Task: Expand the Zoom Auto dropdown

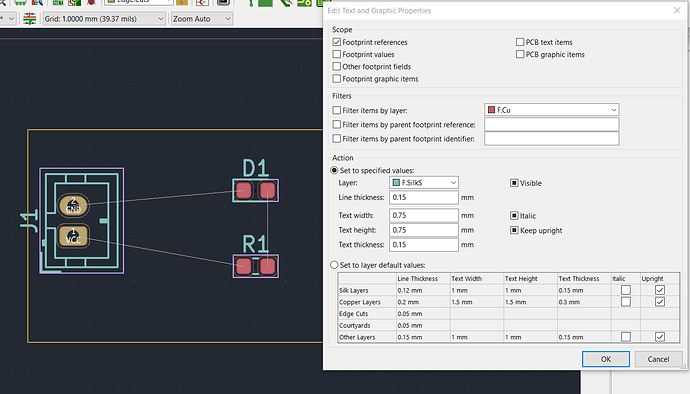Action: (x=202, y=18)
